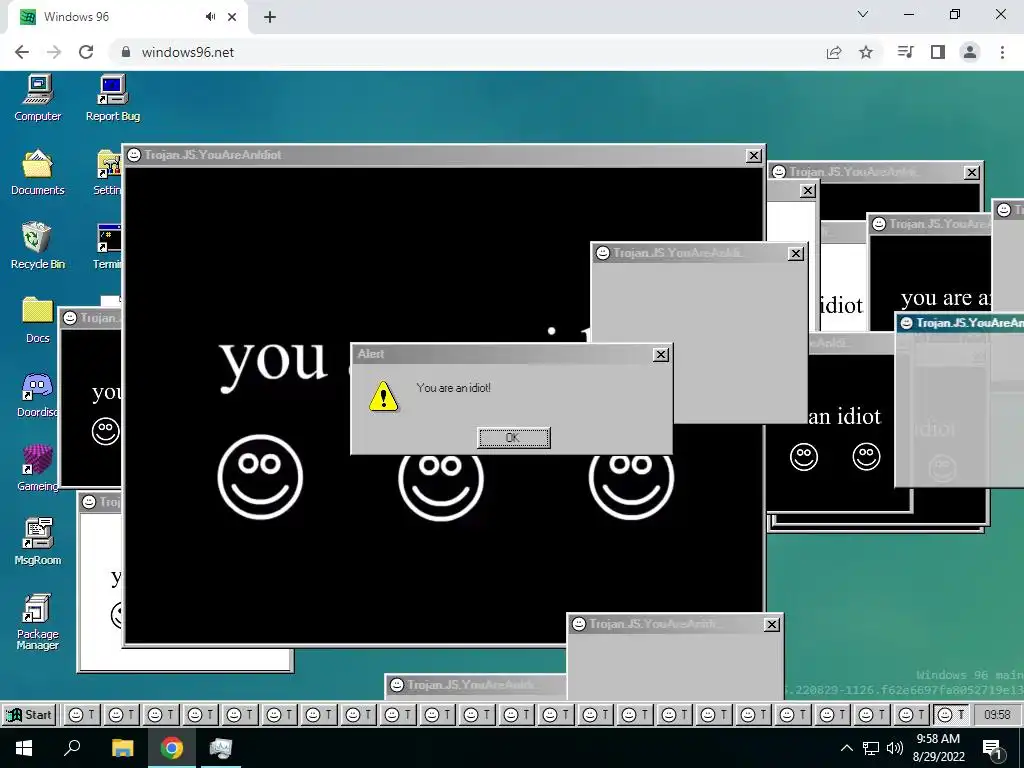
Task: Open the Settings desktop shortcut
Action: point(108,172)
